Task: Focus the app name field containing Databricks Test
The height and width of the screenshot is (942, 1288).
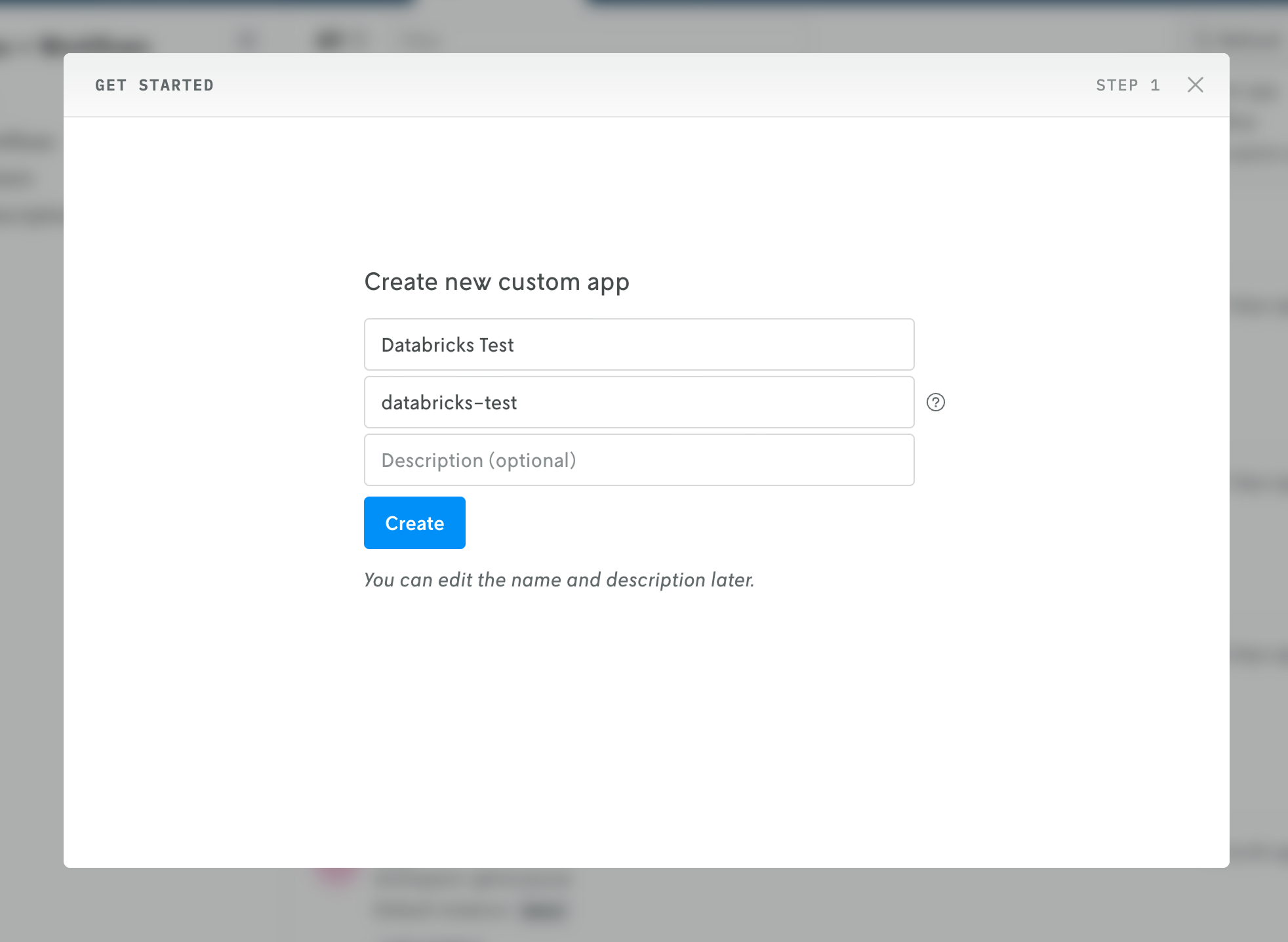Action: click(639, 344)
